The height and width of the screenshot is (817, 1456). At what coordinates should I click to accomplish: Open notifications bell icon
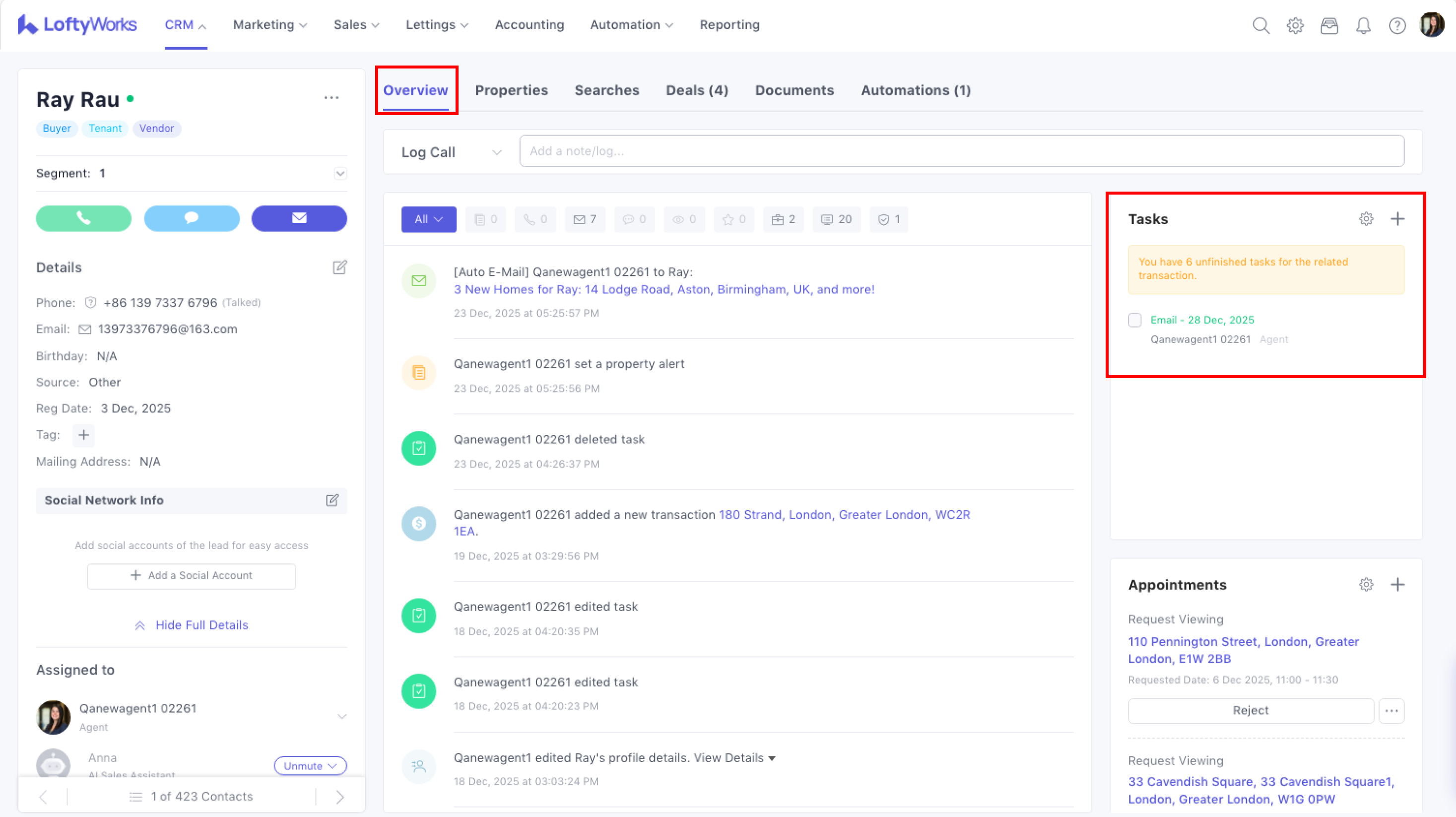[1363, 25]
